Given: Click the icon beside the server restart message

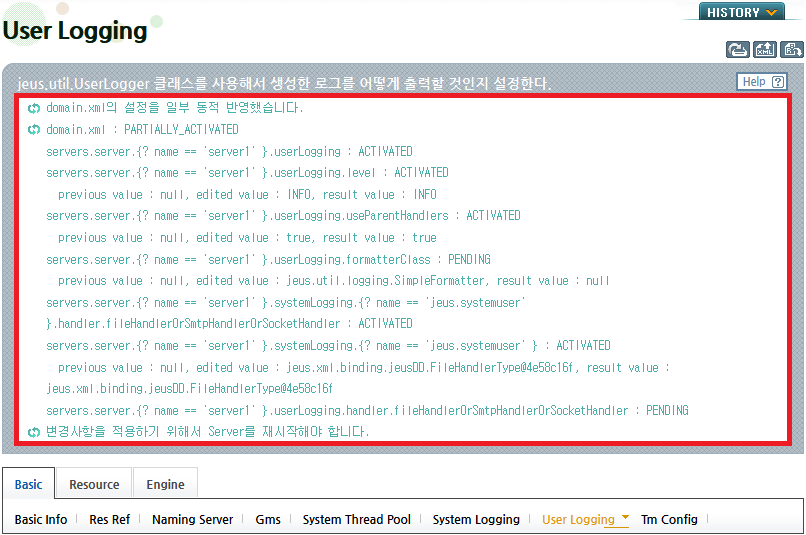Looking at the screenshot, I should 33,432.
